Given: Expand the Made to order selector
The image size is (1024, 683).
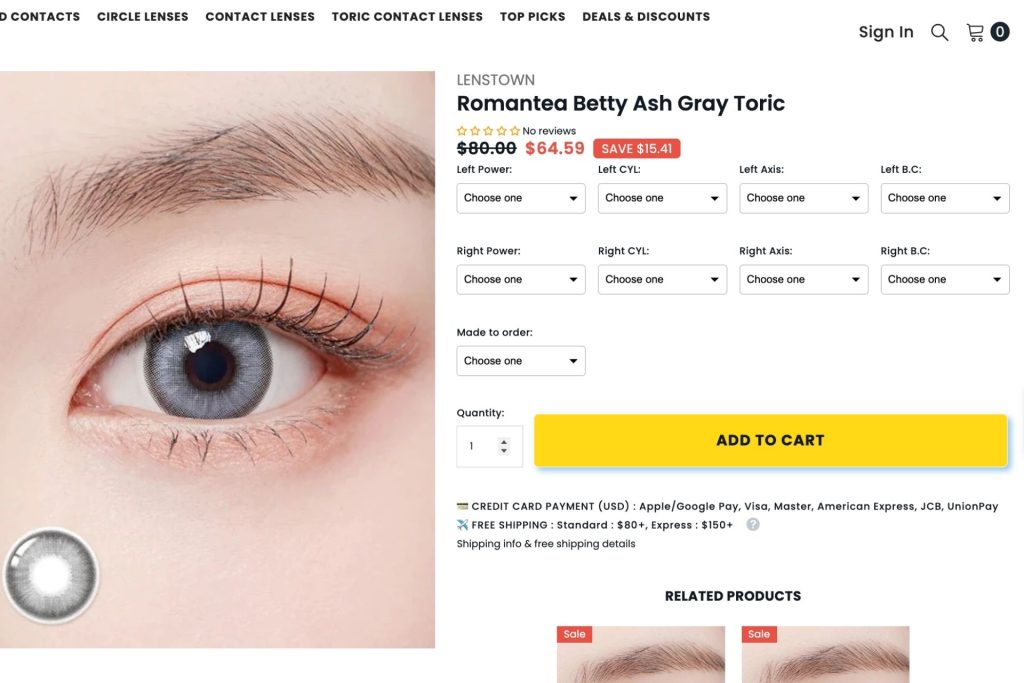Looking at the screenshot, I should [x=520, y=360].
